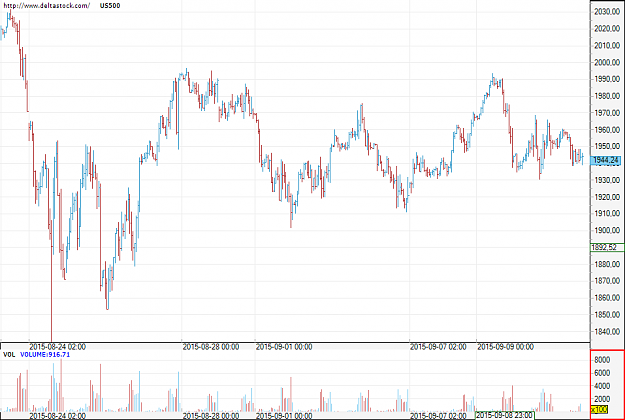Viewport: 625px width, 420px height.
Task: Click the http://www.deltastock.com/ link text
Action: coord(46,6)
